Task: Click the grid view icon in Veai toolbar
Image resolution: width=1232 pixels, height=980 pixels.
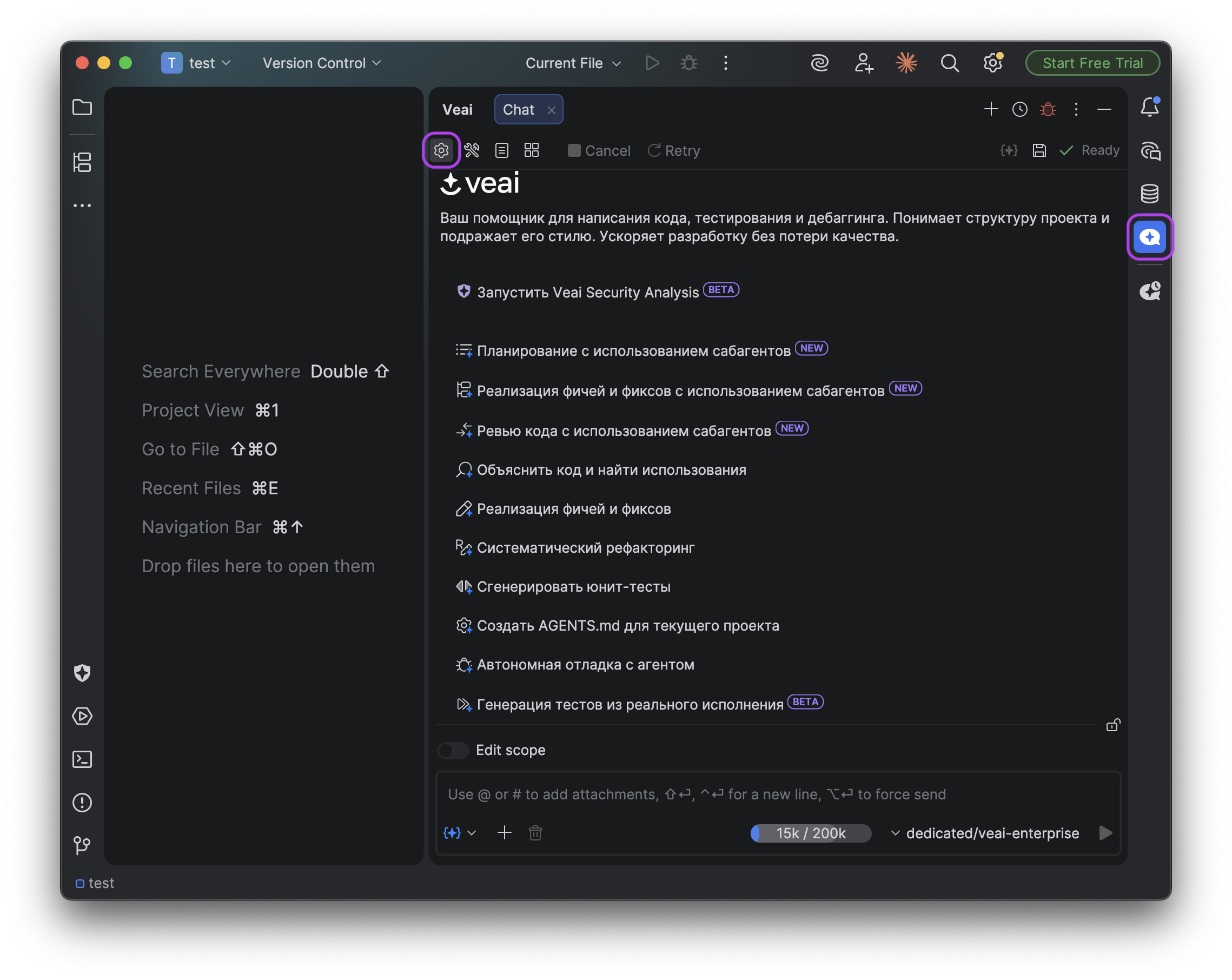Action: [532, 150]
